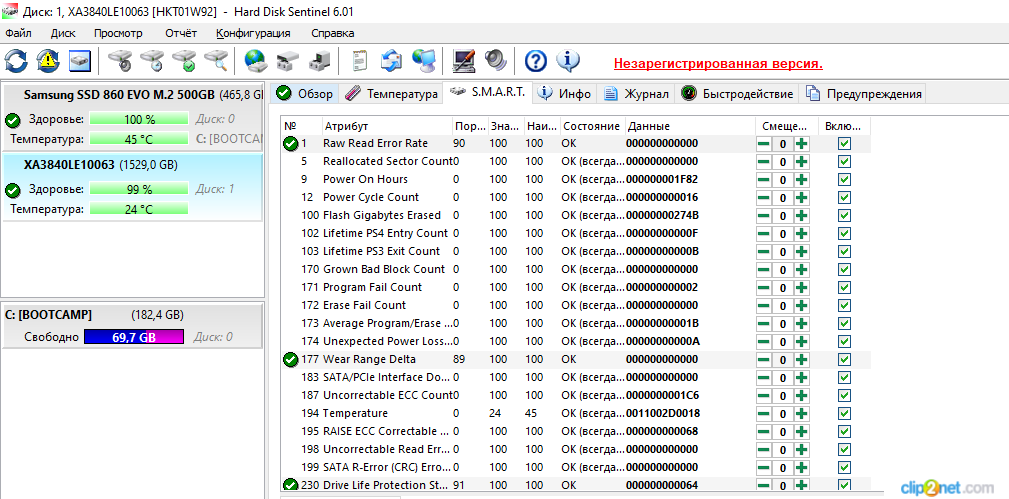Image resolution: width=1009 pixels, height=499 pixels.
Task: Open the Конфигурация menu
Action: click(253, 33)
